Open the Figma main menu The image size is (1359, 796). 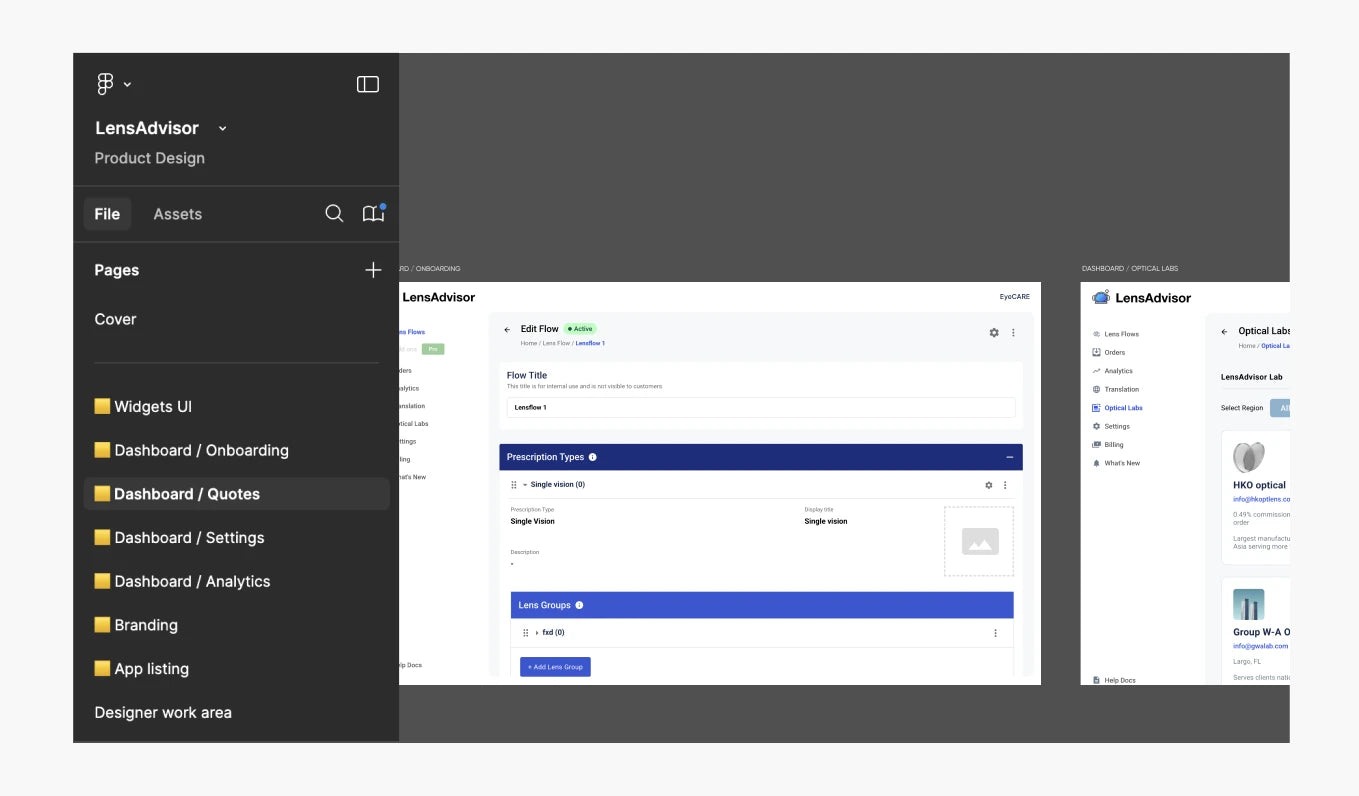[x=113, y=85]
